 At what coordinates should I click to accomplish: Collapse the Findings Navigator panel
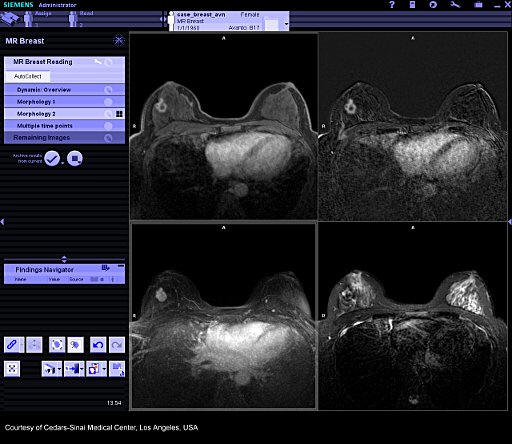click(121, 266)
